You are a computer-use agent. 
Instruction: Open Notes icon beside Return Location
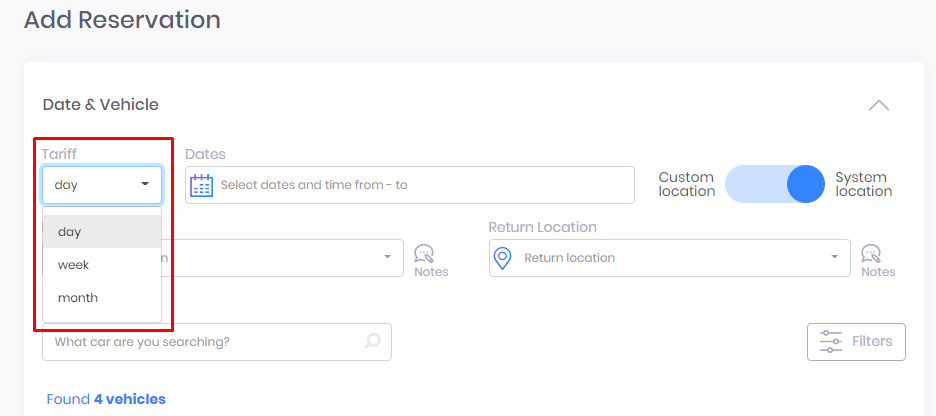point(871,255)
